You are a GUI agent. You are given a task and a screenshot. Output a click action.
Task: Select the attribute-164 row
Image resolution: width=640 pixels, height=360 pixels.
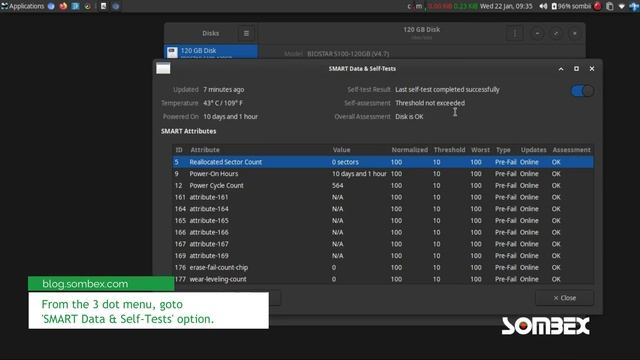pos(383,209)
